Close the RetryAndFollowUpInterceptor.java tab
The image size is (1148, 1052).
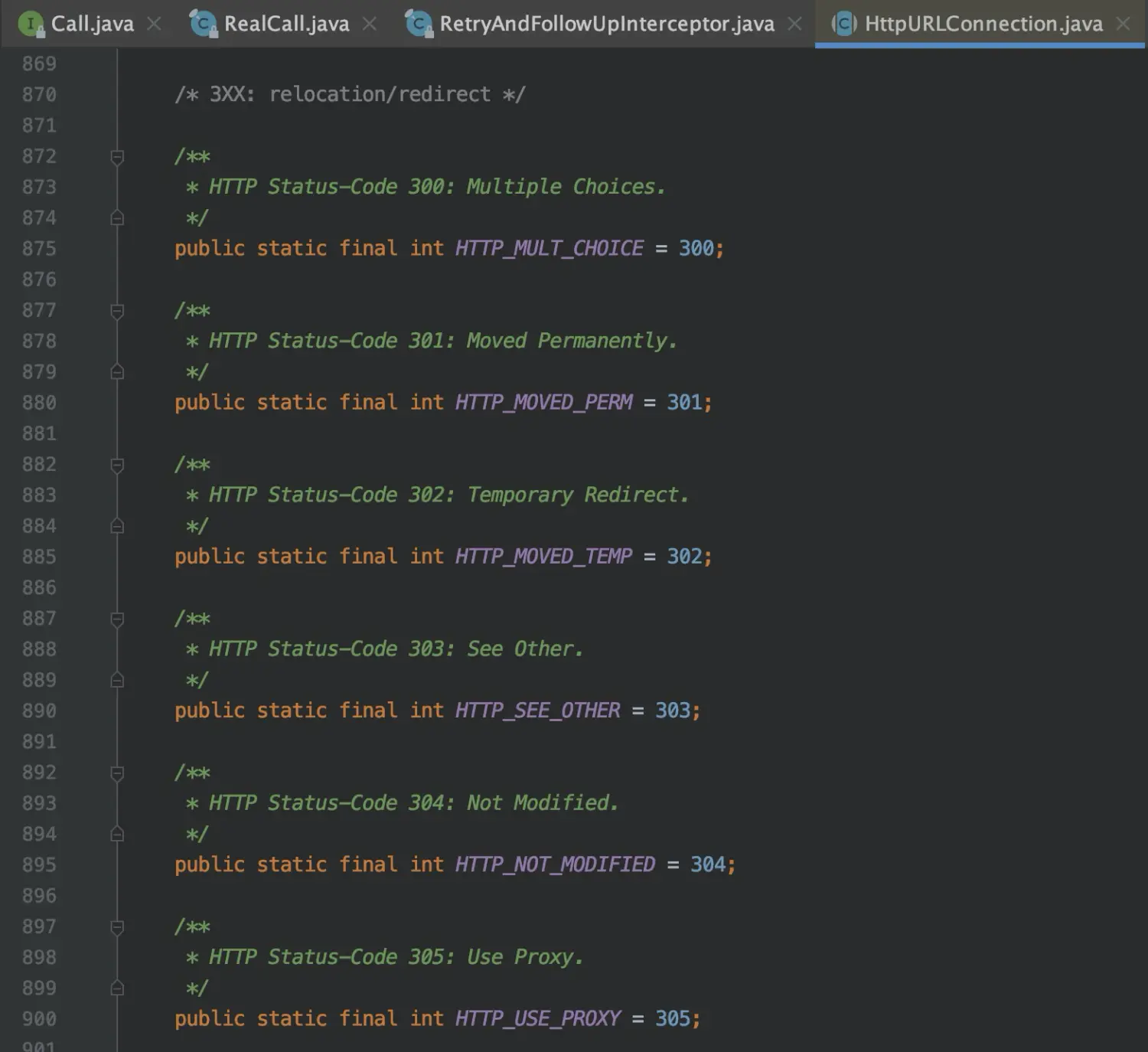tap(795, 24)
